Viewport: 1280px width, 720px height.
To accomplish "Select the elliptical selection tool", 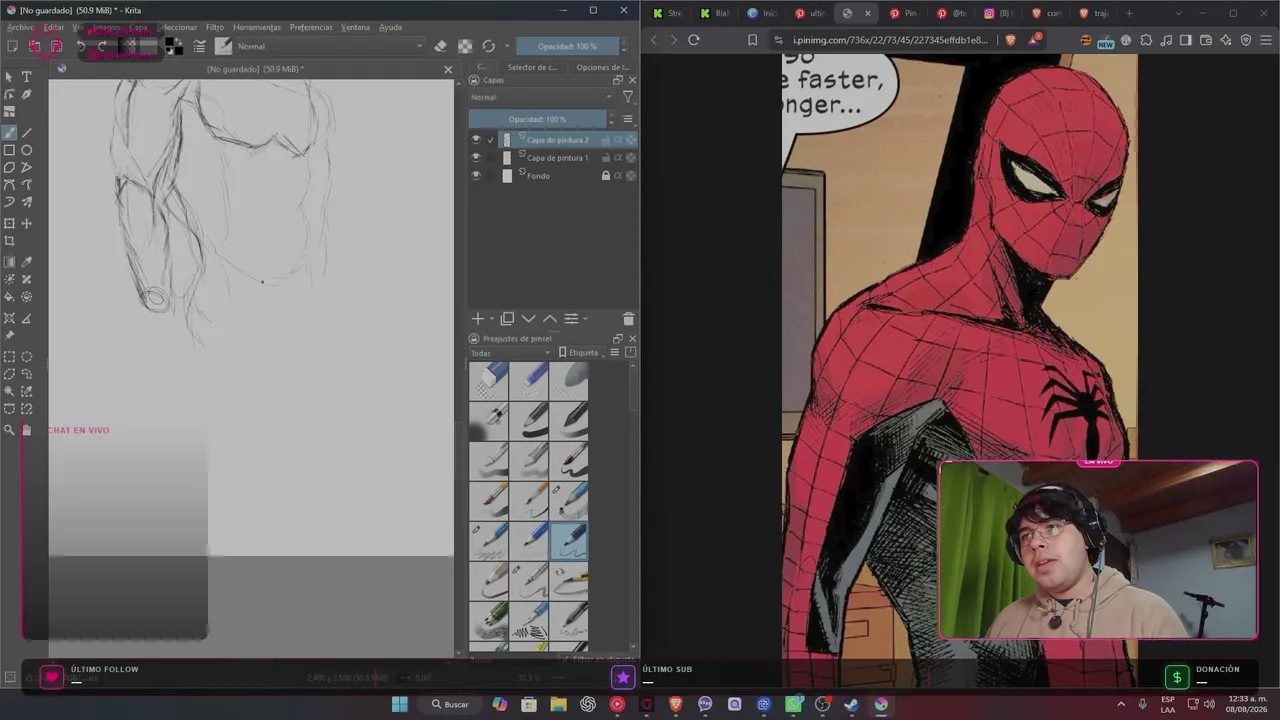I will pos(27,357).
